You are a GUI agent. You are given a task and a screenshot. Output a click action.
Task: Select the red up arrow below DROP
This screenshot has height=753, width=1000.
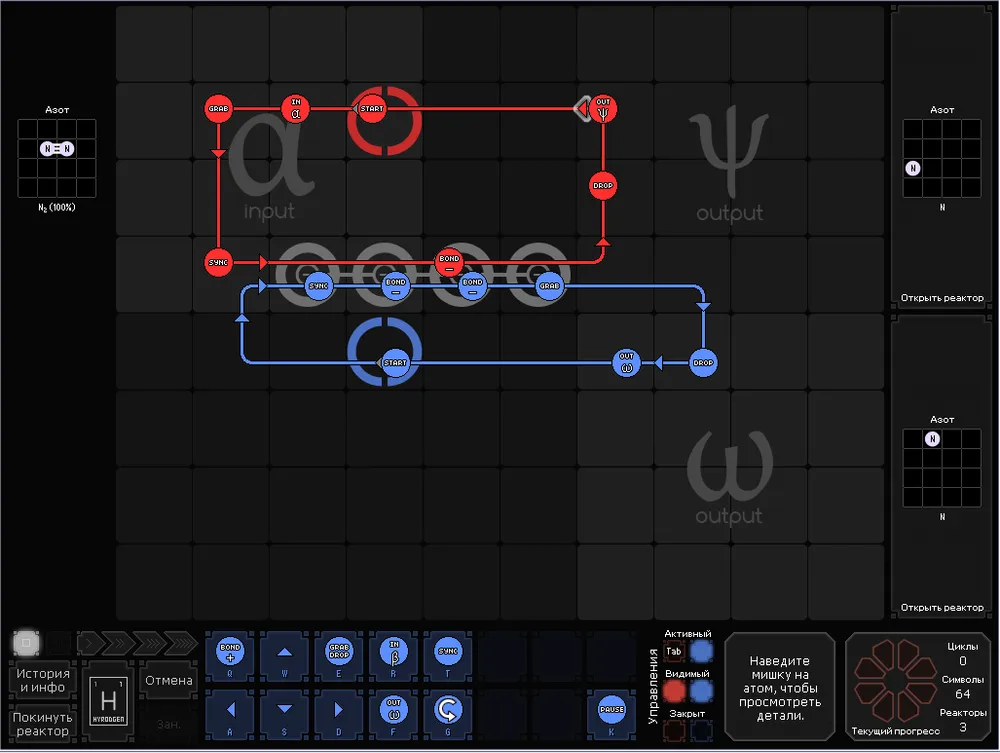(x=603, y=242)
